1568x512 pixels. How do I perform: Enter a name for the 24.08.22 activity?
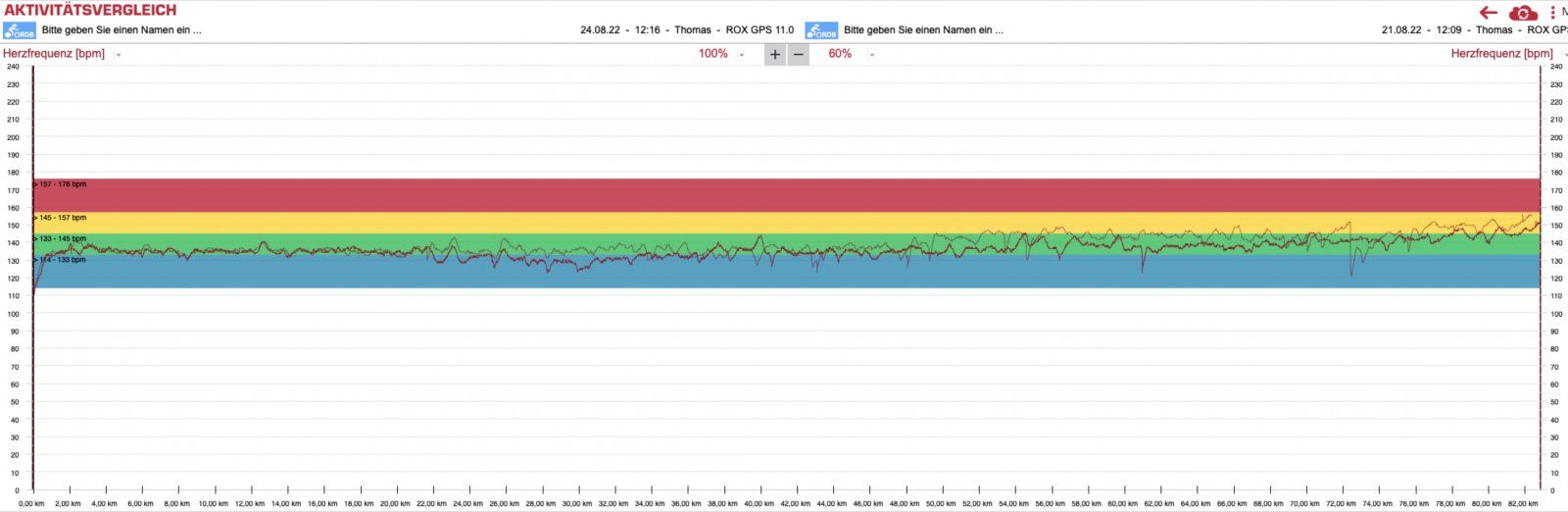pyautogui.click(x=122, y=30)
